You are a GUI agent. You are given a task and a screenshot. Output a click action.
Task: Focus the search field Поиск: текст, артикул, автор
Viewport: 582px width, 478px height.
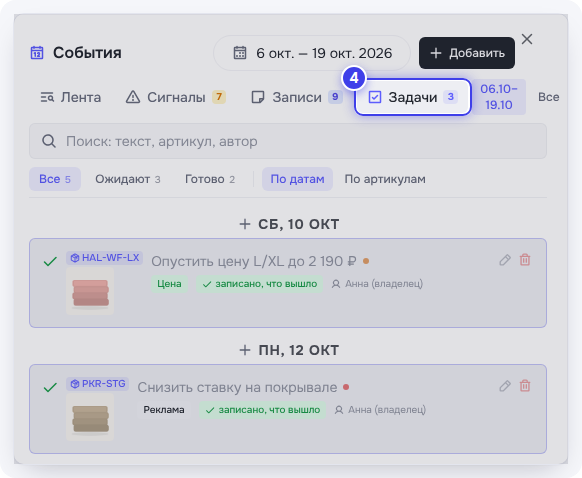(288, 141)
